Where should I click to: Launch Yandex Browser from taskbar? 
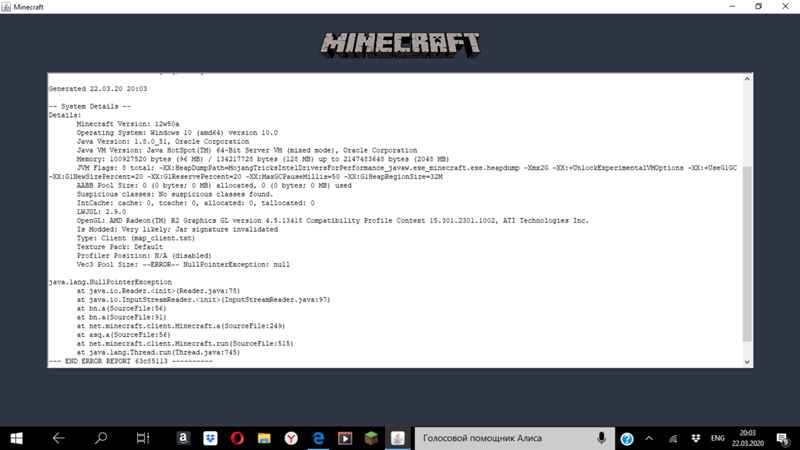291,438
